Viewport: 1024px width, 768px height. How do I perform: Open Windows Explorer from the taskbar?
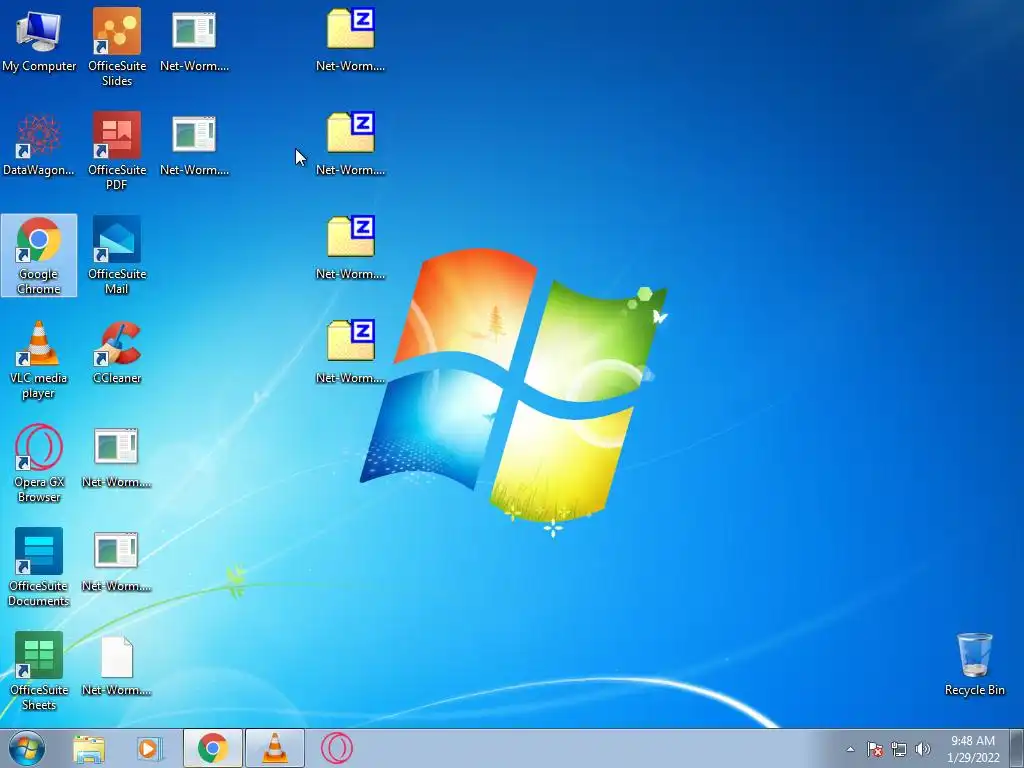click(x=89, y=748)
